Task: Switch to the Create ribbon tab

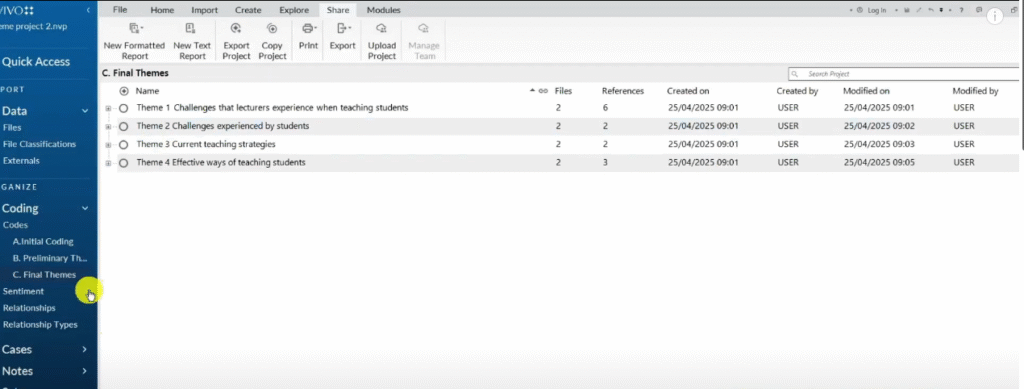Action: pyautogui.click(x=248, y=10)
